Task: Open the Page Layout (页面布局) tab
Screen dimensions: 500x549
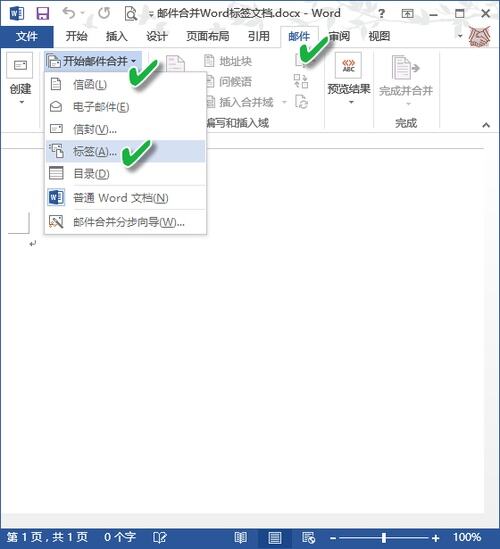Action: pos(208,36)
